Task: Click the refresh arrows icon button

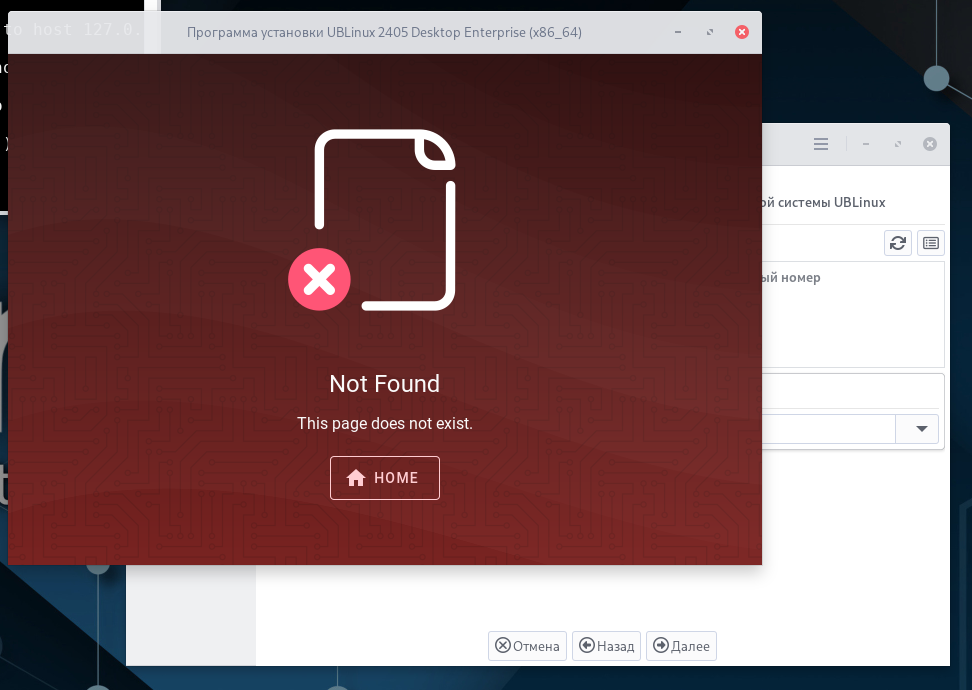Action: (898, 243)
